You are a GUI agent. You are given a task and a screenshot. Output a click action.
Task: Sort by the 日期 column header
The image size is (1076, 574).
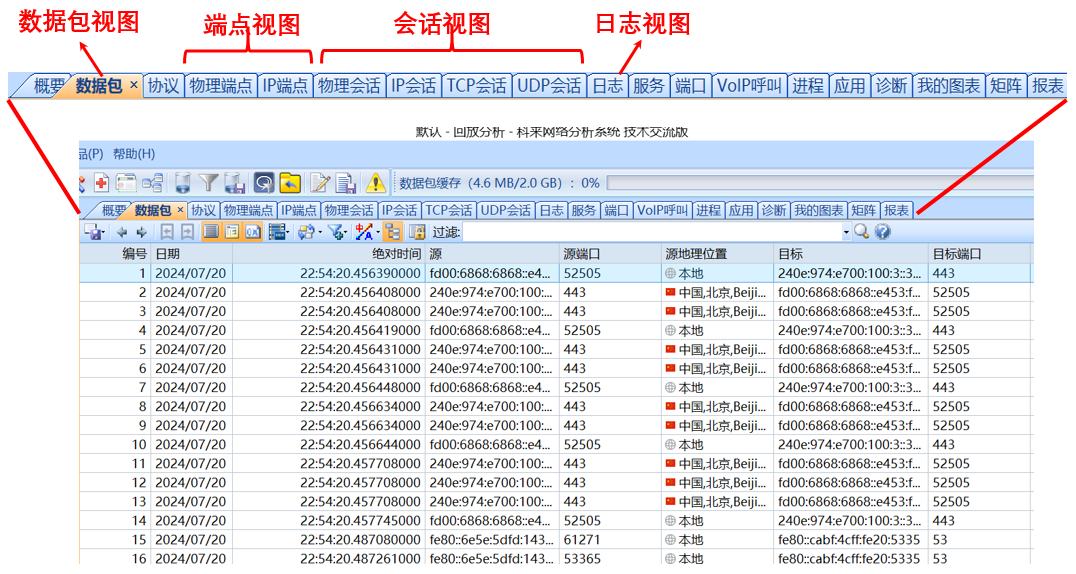(191, 253)
